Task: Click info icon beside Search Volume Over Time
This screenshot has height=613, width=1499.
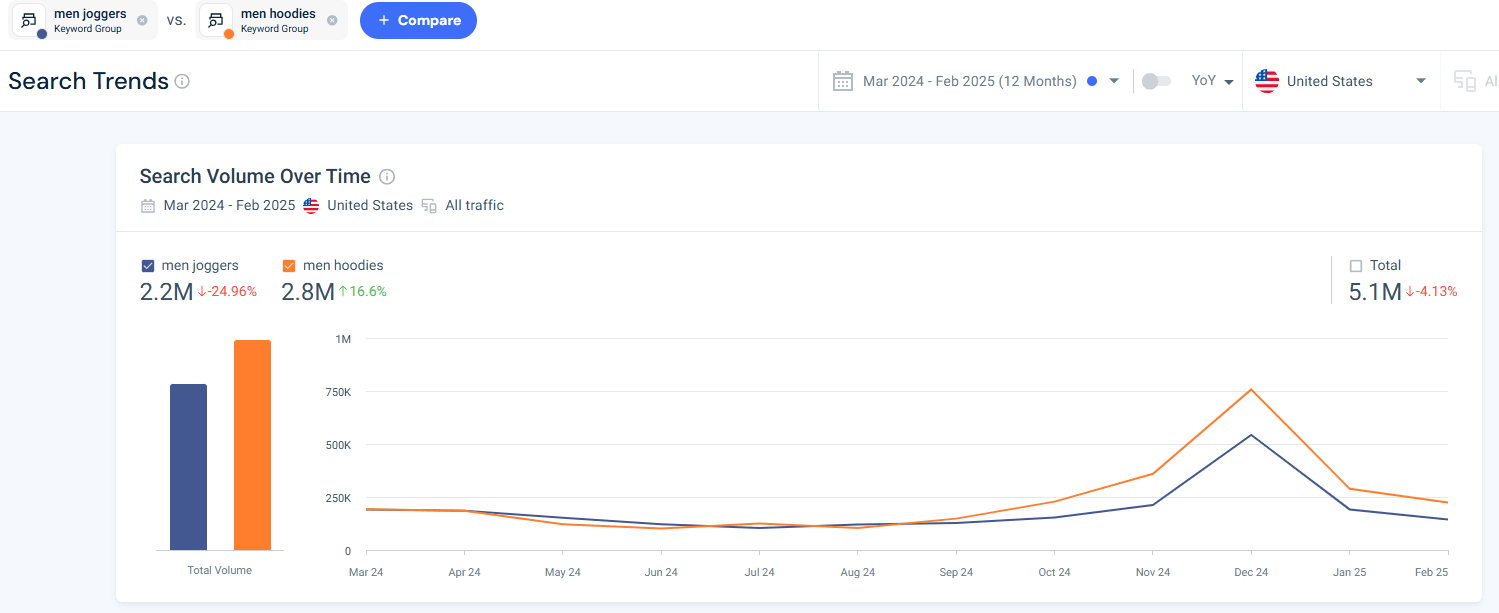Action: click(387, 177)
